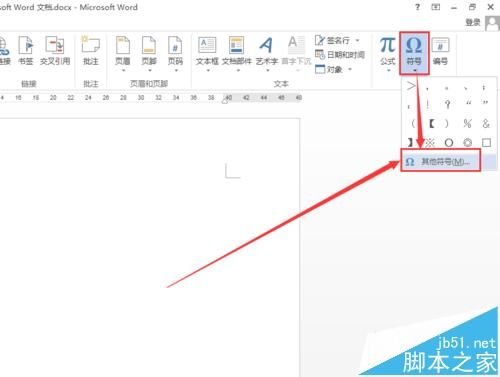This screenshot has width=500, height=377.
Task: Insert Number (编号) from ribbon
Action: [440, 51]
